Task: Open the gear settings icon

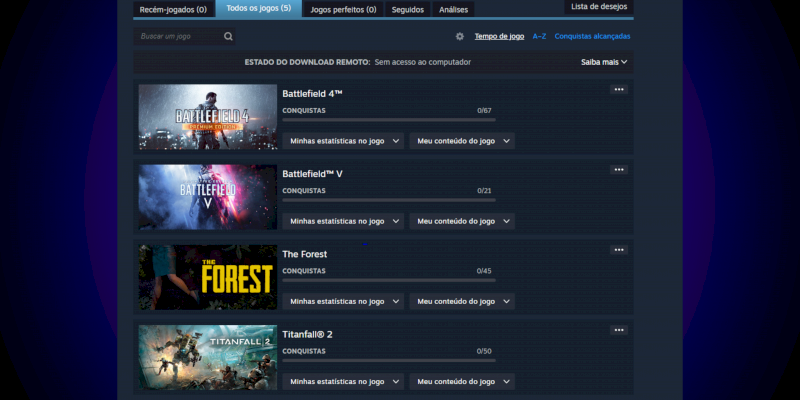Action: tap(460, 36)
